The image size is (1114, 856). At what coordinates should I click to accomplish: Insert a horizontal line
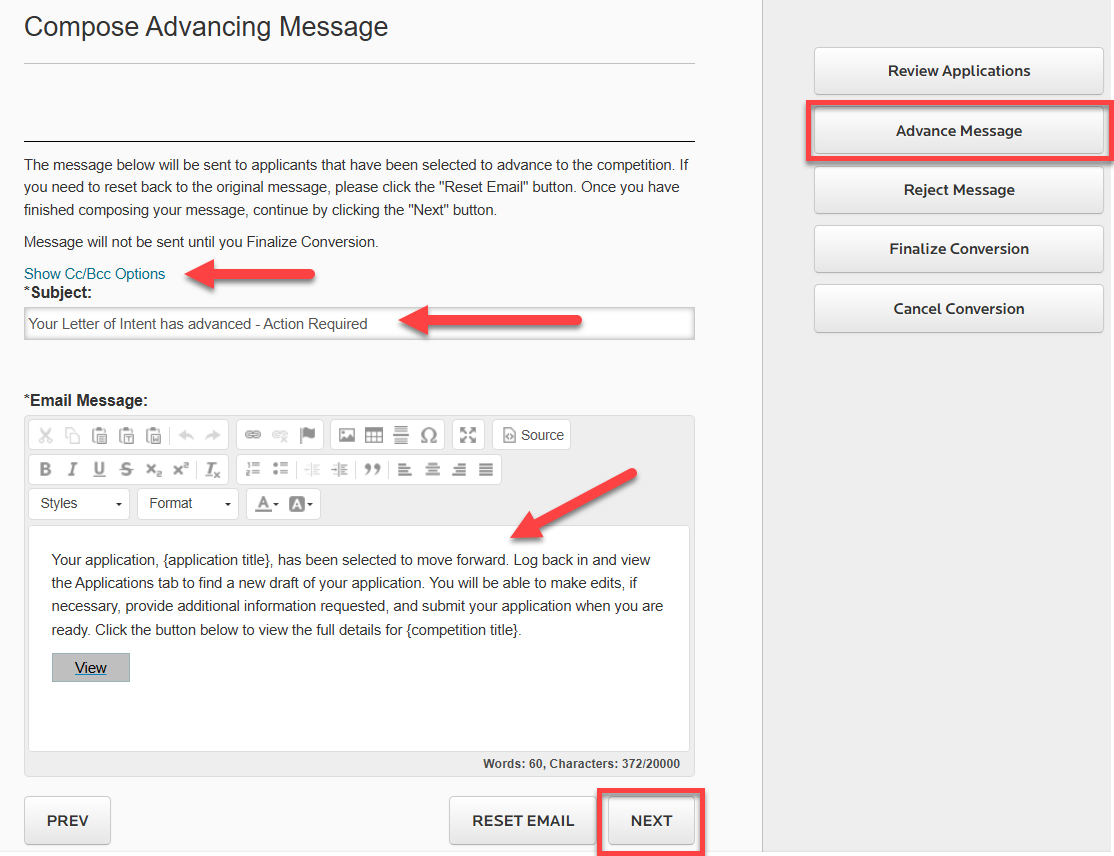(400, 434)
